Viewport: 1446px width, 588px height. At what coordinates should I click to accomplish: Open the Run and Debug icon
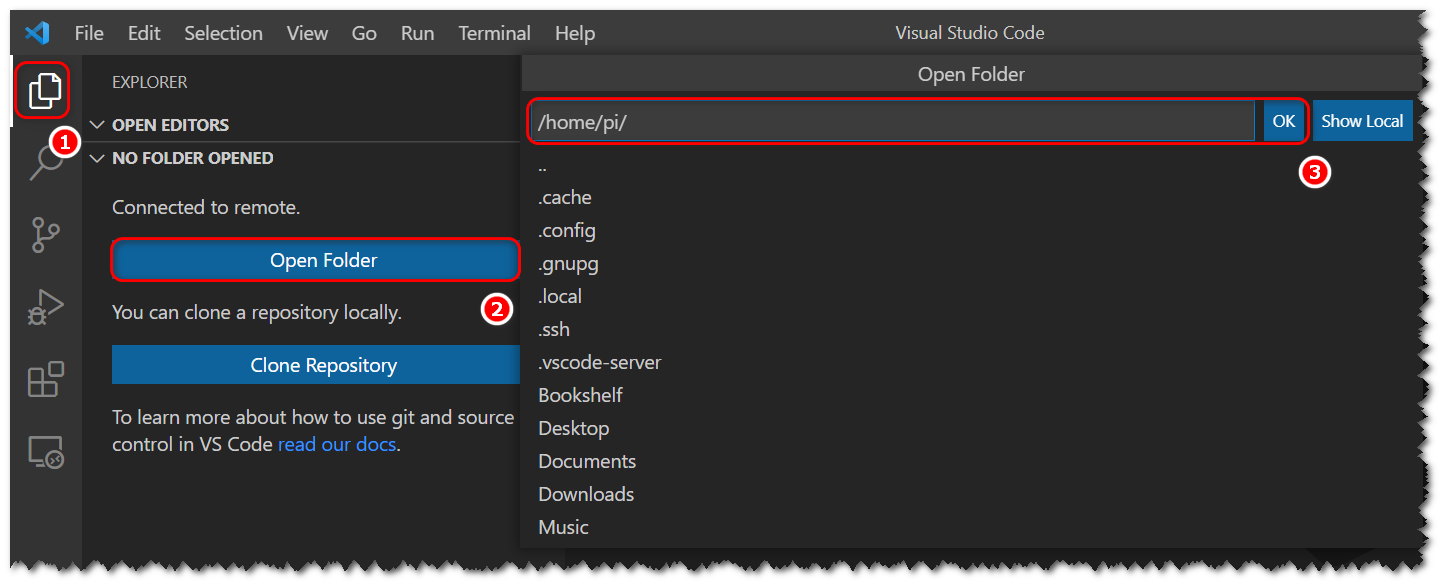[45, 307]
